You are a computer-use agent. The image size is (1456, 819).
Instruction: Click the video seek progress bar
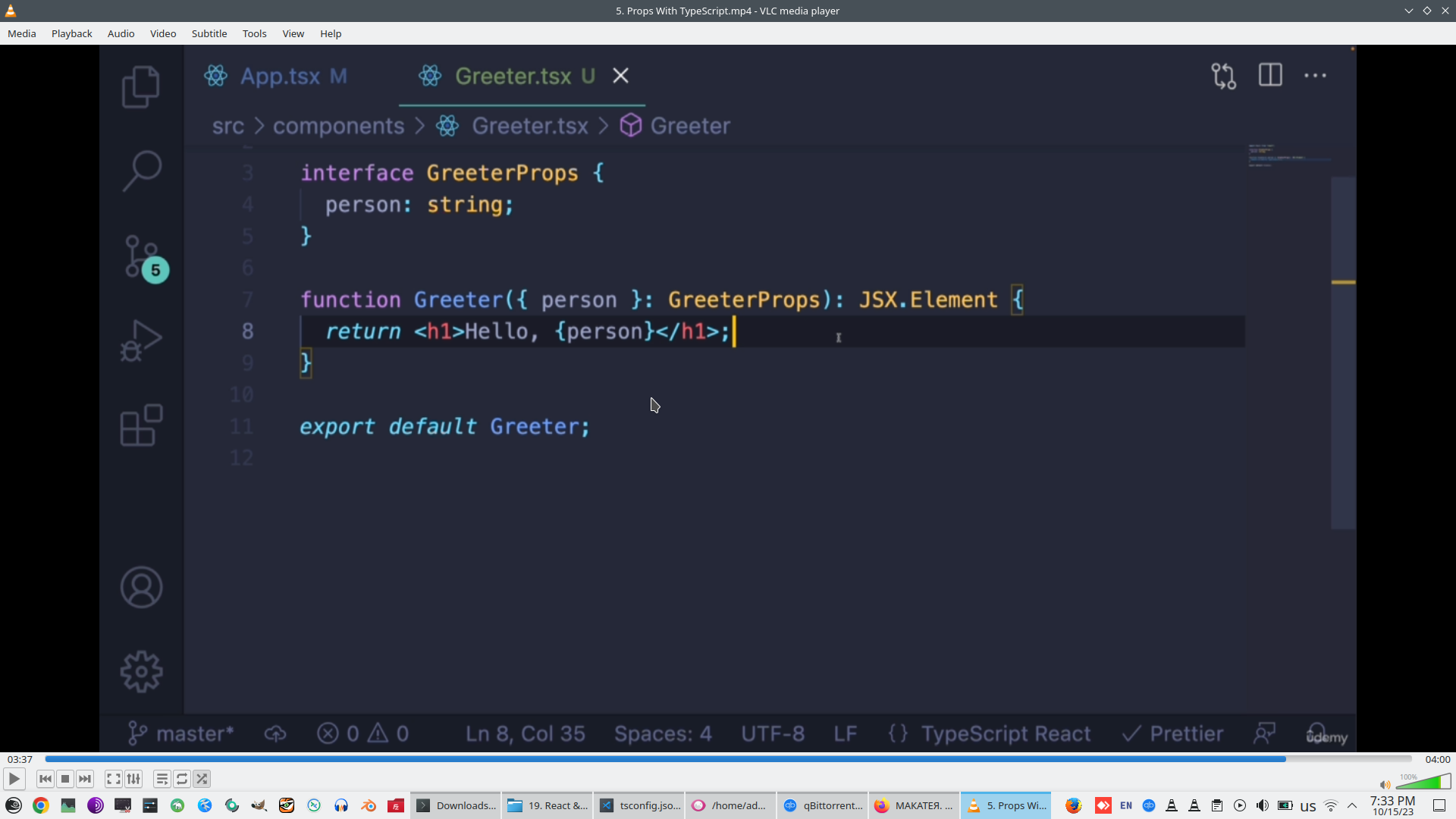click(728, 759)
